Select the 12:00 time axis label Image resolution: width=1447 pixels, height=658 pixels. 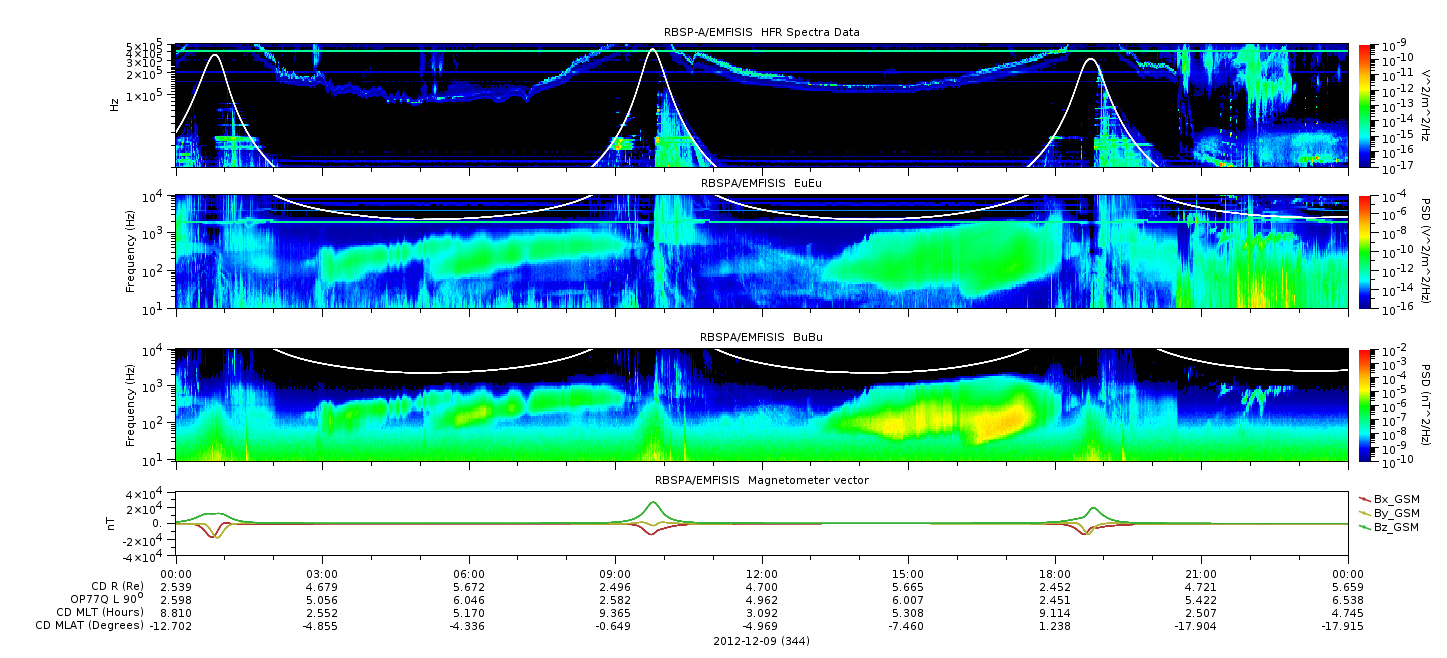coord(761,573)
